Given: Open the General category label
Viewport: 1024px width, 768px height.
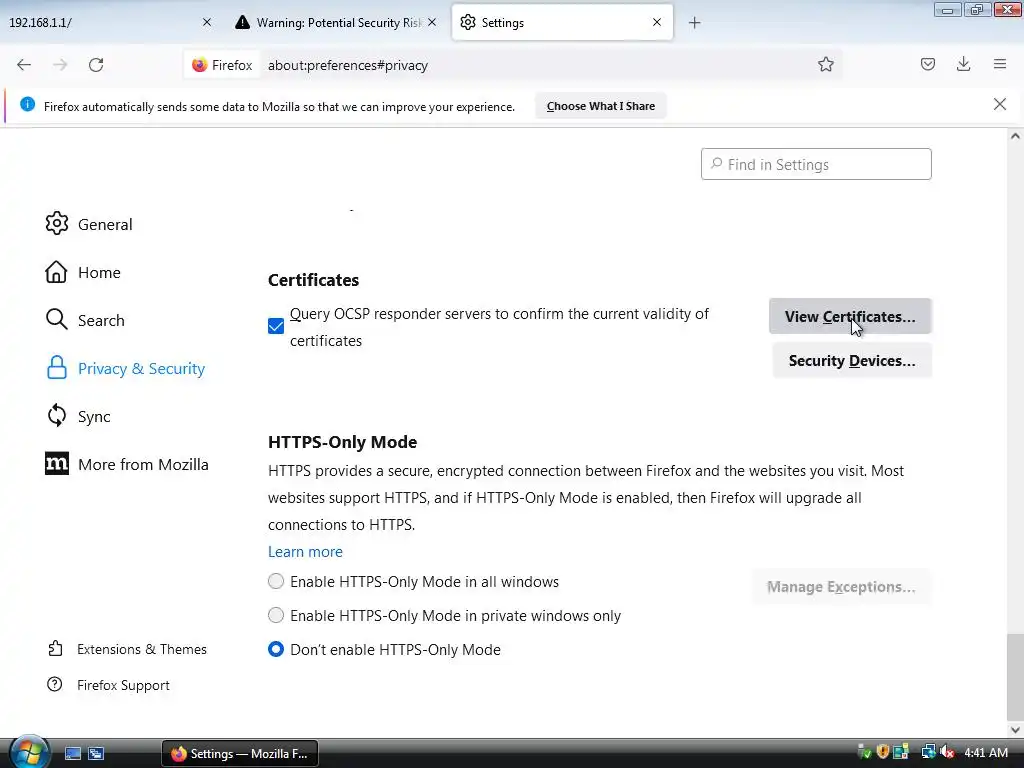Looking at the screenshot, I should [x=105, y=224].
